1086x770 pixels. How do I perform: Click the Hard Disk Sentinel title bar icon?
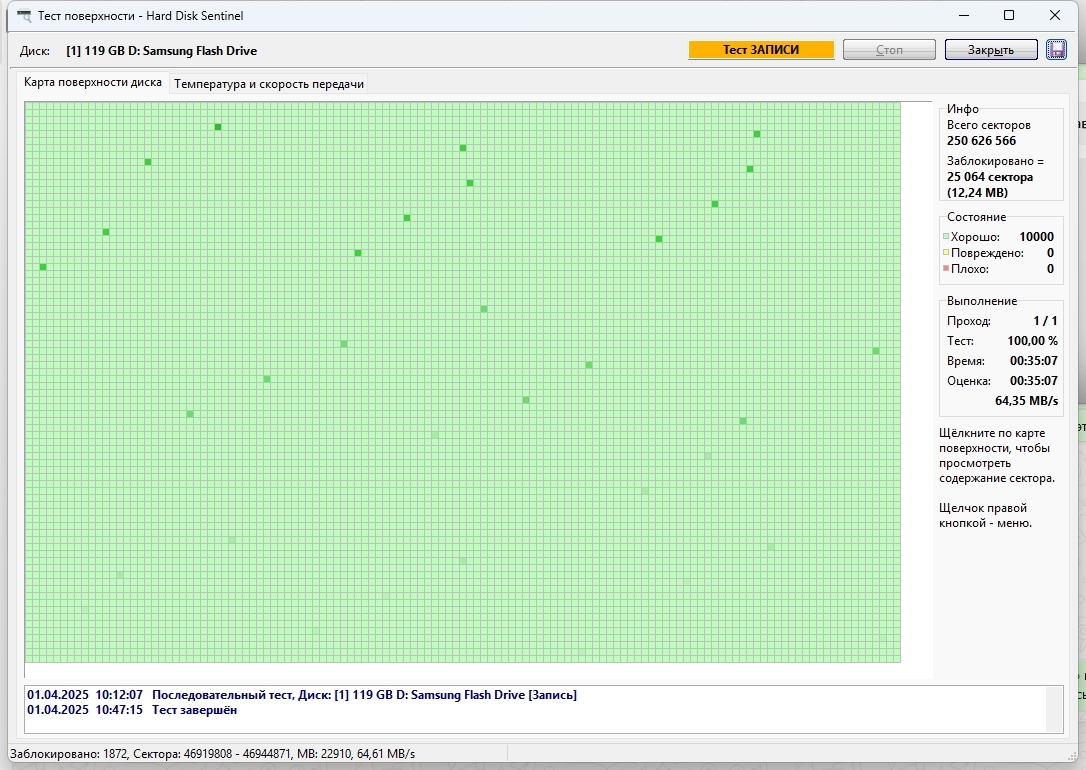tap(24, 16)
